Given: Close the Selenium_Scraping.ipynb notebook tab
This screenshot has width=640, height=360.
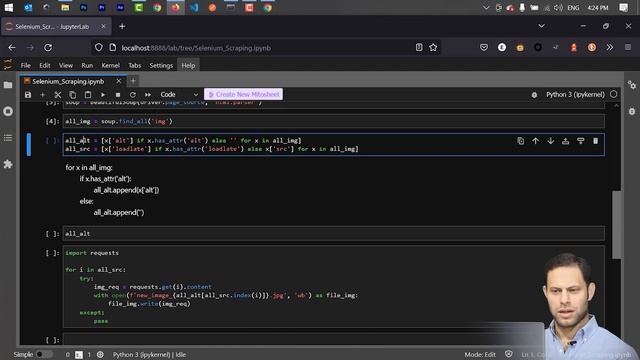Looking at the screenshot, I should (119, 81).
